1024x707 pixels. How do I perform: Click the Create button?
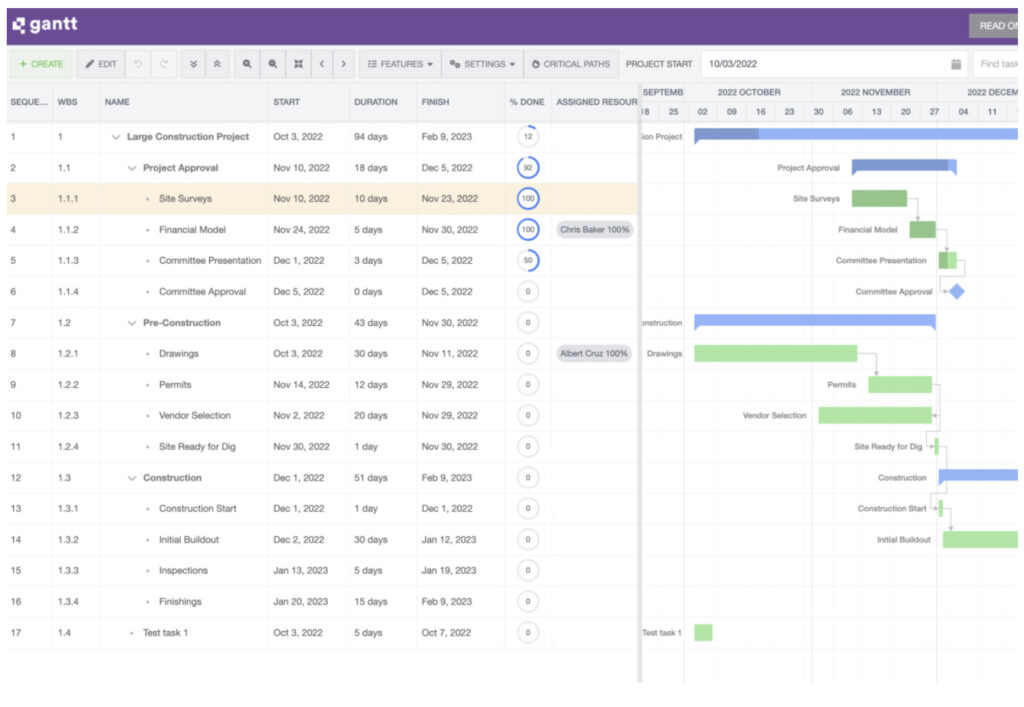(x=41, y=64)
